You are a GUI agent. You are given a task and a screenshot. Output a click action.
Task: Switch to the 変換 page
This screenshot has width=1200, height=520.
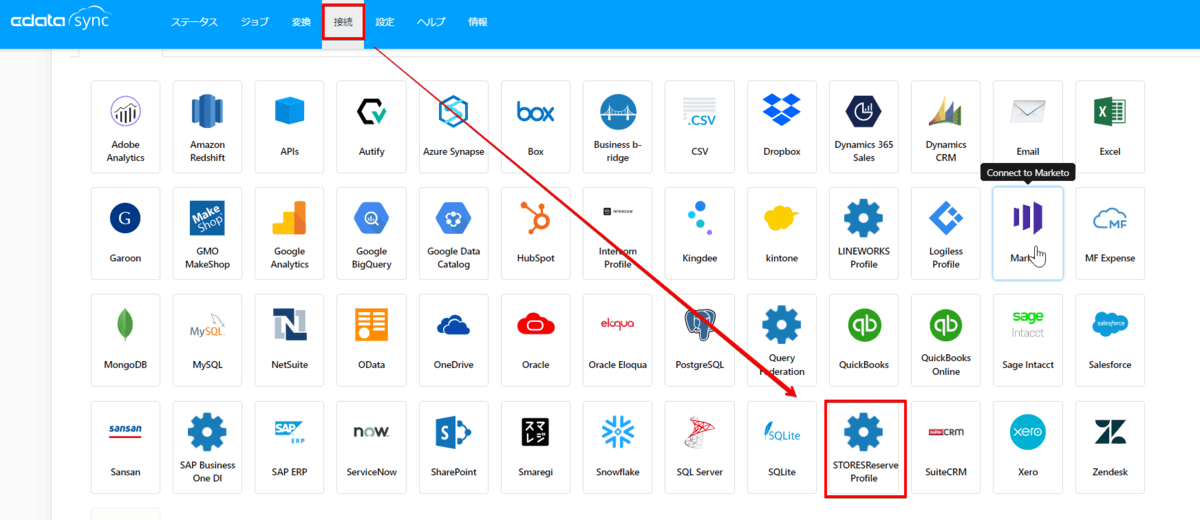(x=301, y=22)
